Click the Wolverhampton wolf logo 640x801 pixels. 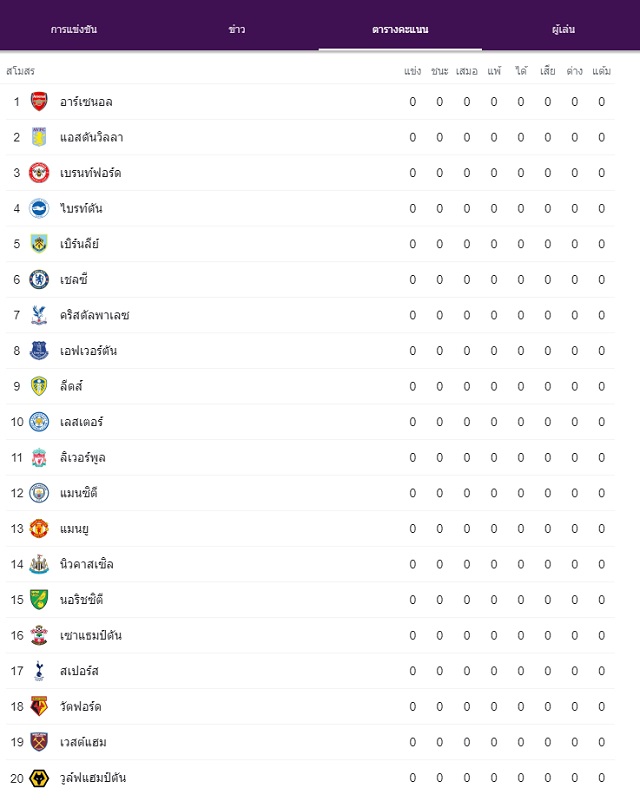pyautogui.click(x=39, y=778)
